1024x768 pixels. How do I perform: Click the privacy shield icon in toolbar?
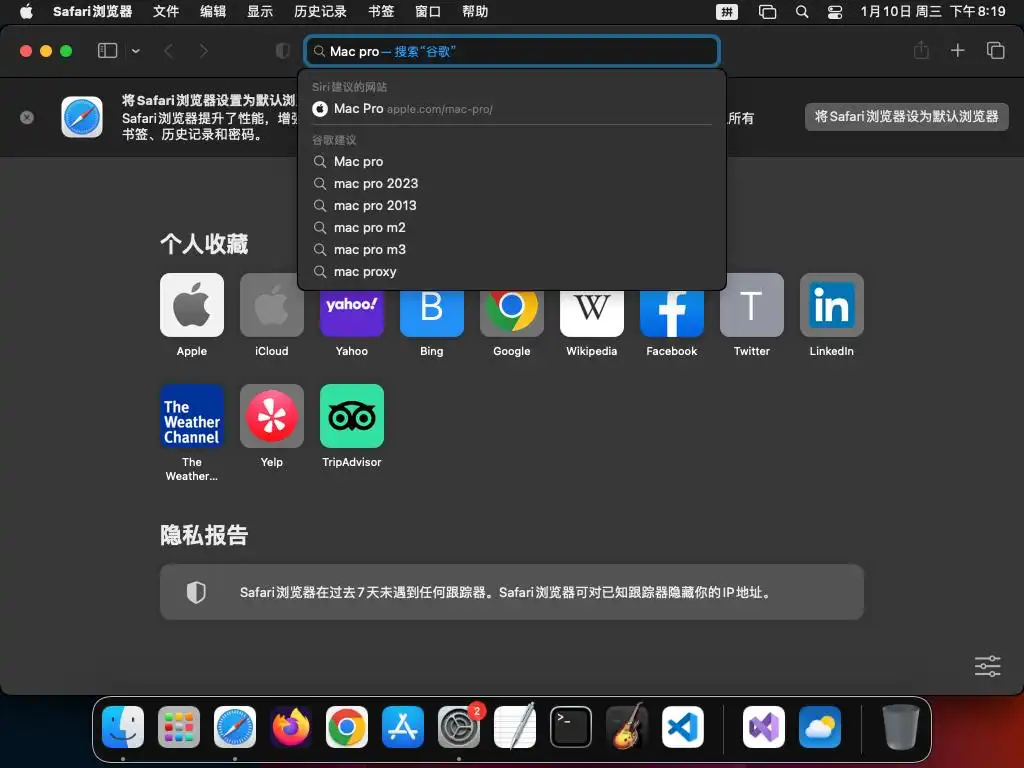click(x=283, y=51)
